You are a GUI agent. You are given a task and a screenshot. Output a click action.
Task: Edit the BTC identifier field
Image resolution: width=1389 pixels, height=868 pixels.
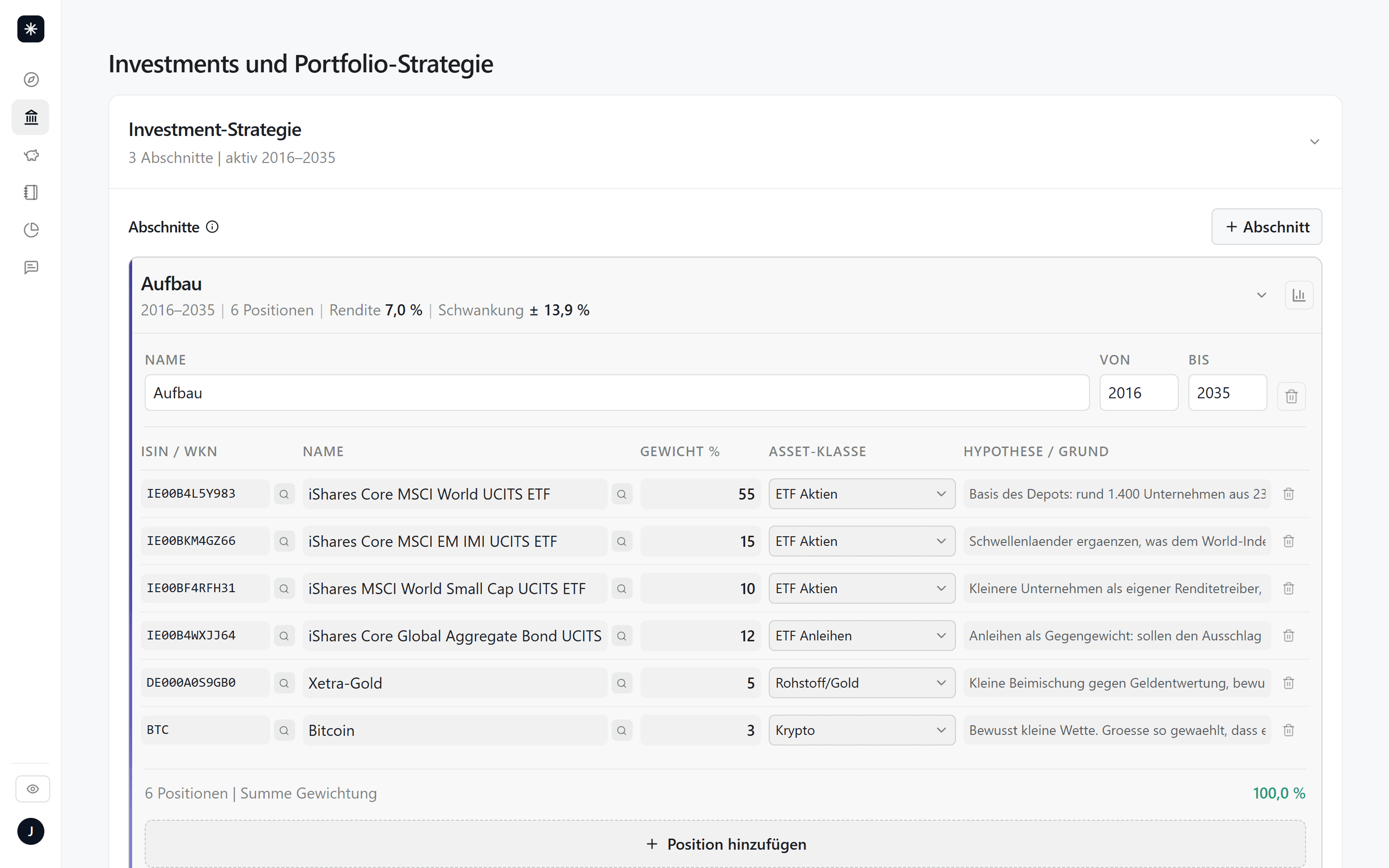click(205, 730)
